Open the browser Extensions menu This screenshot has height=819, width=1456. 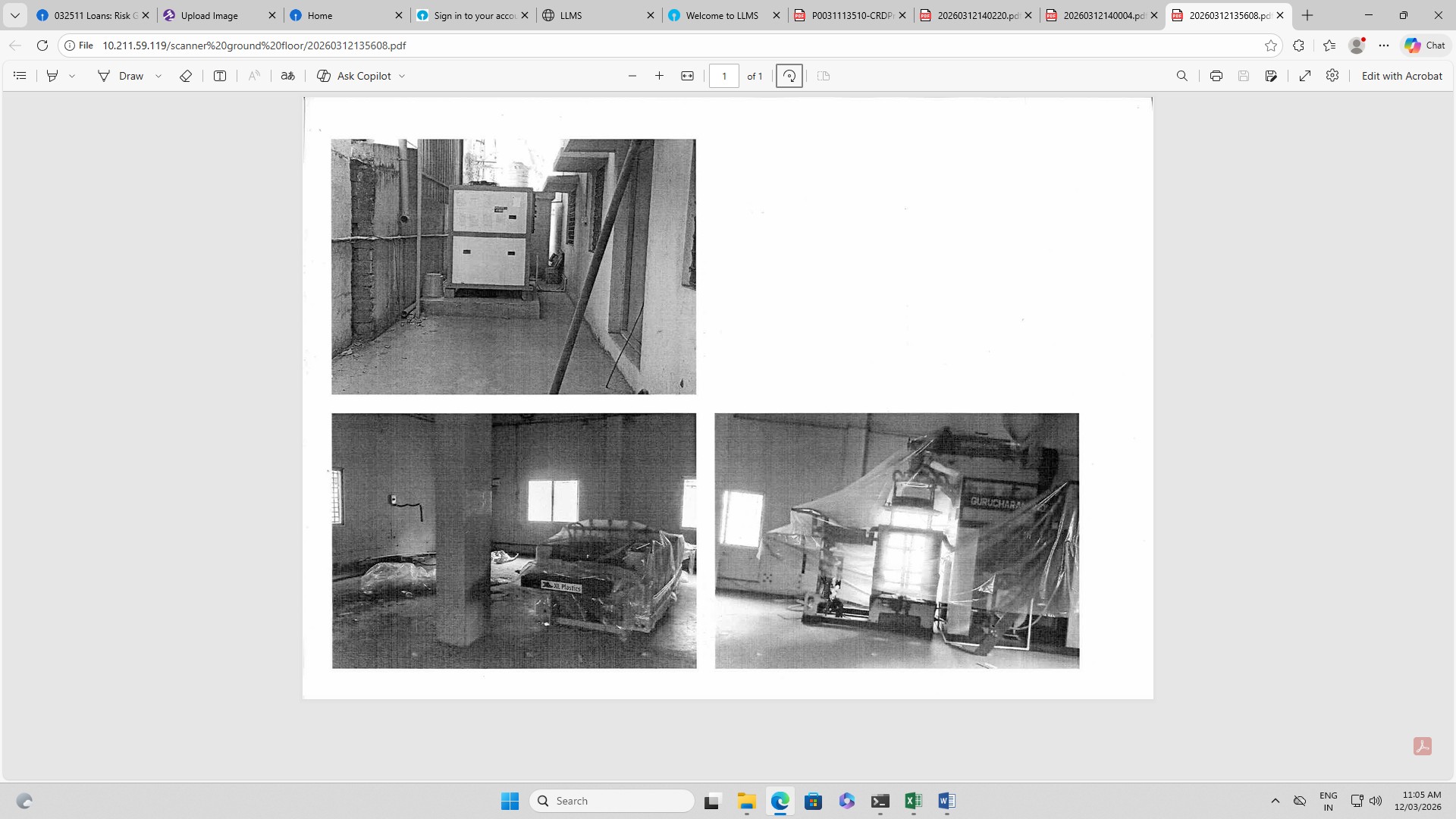pos(1298,45)
